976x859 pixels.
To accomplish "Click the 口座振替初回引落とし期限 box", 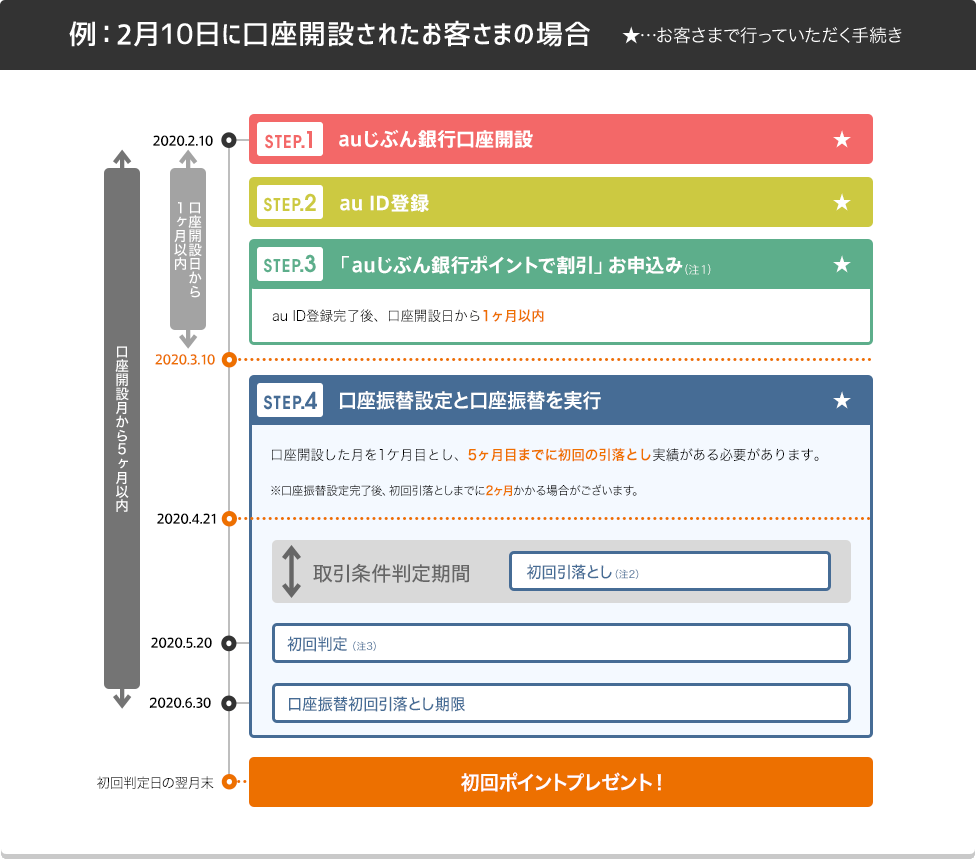I will pos(561,703).
